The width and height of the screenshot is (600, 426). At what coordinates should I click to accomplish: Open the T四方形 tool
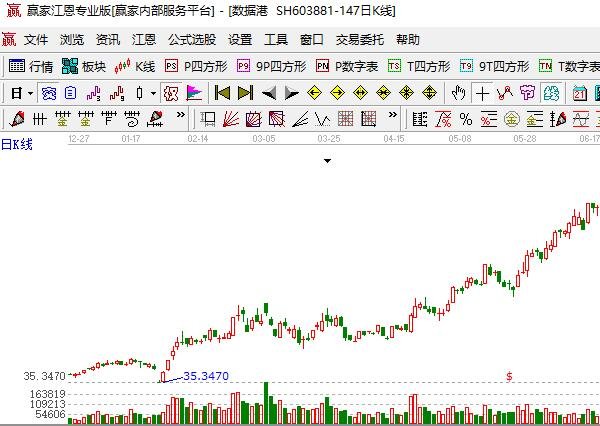coord(419,66)
